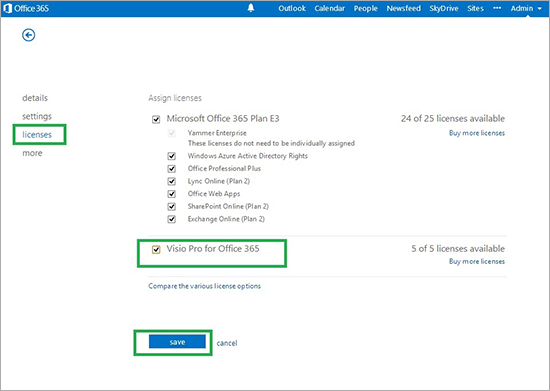Select the licenses section
Viewport: 550px width, 391px height.
(37, 135)
